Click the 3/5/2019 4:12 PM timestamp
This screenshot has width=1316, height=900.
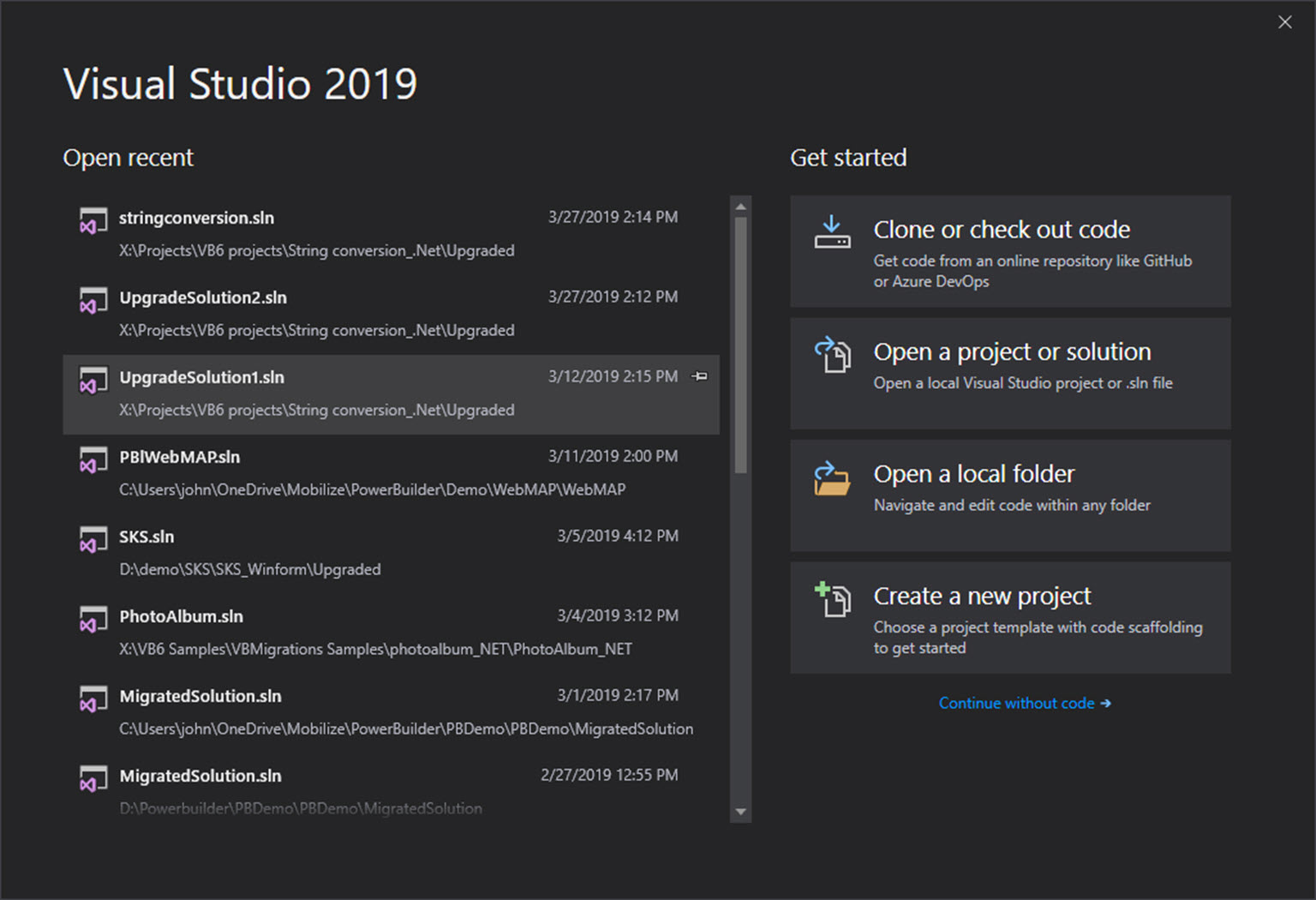pyautogui.click(x=618, y=536)
